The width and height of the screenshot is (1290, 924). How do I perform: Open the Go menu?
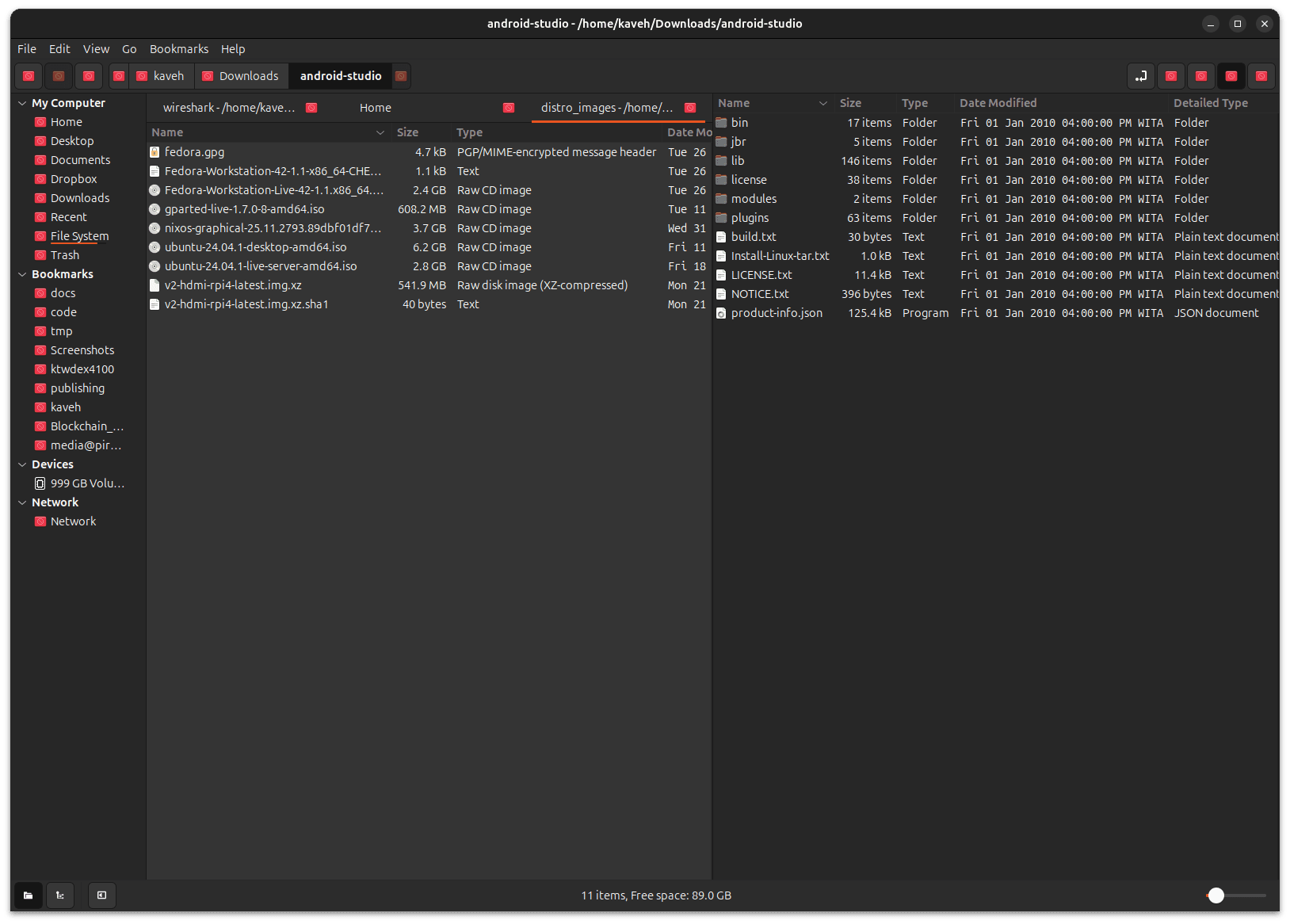tap(129, 49)
